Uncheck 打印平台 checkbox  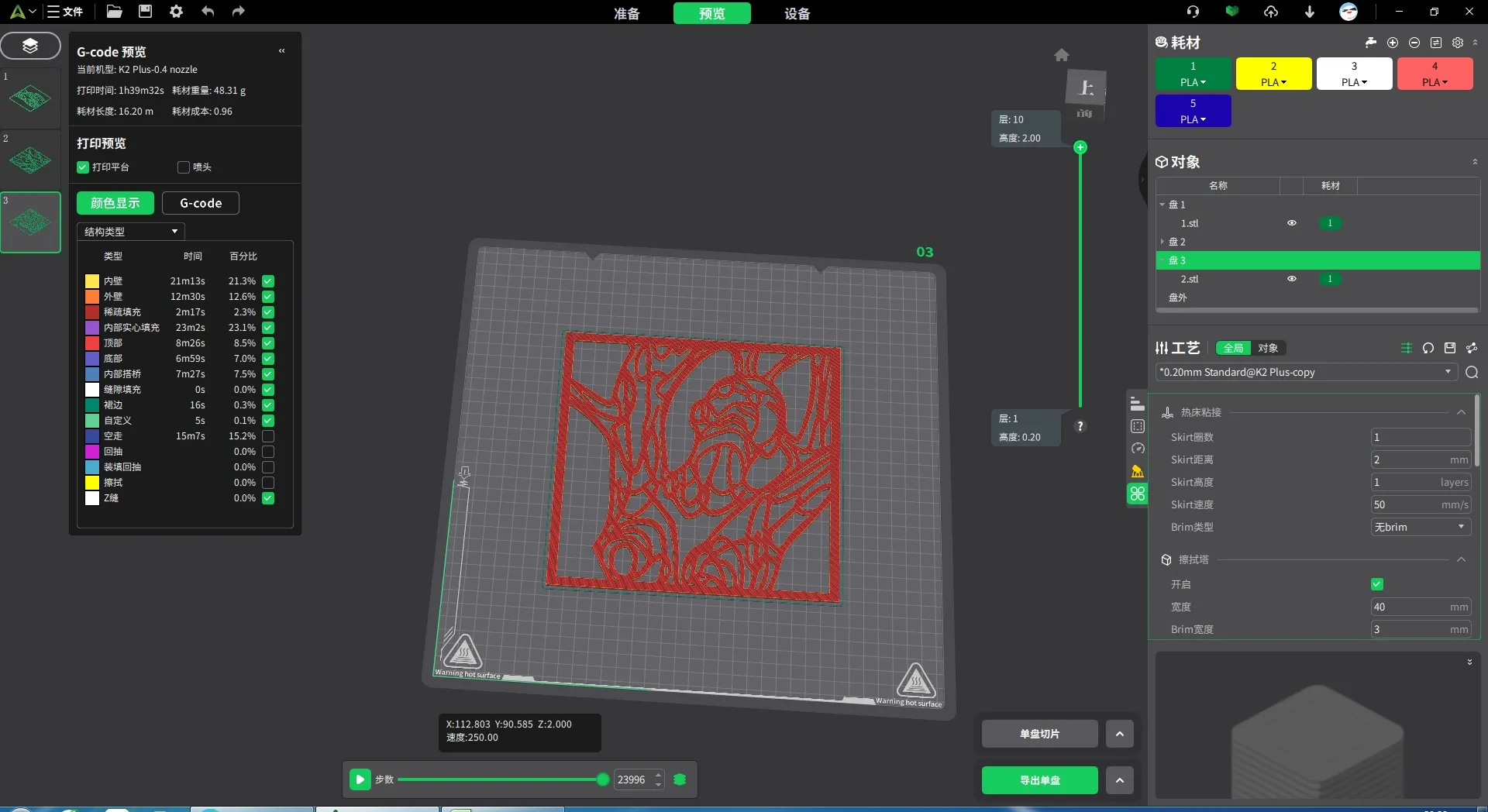83,167
